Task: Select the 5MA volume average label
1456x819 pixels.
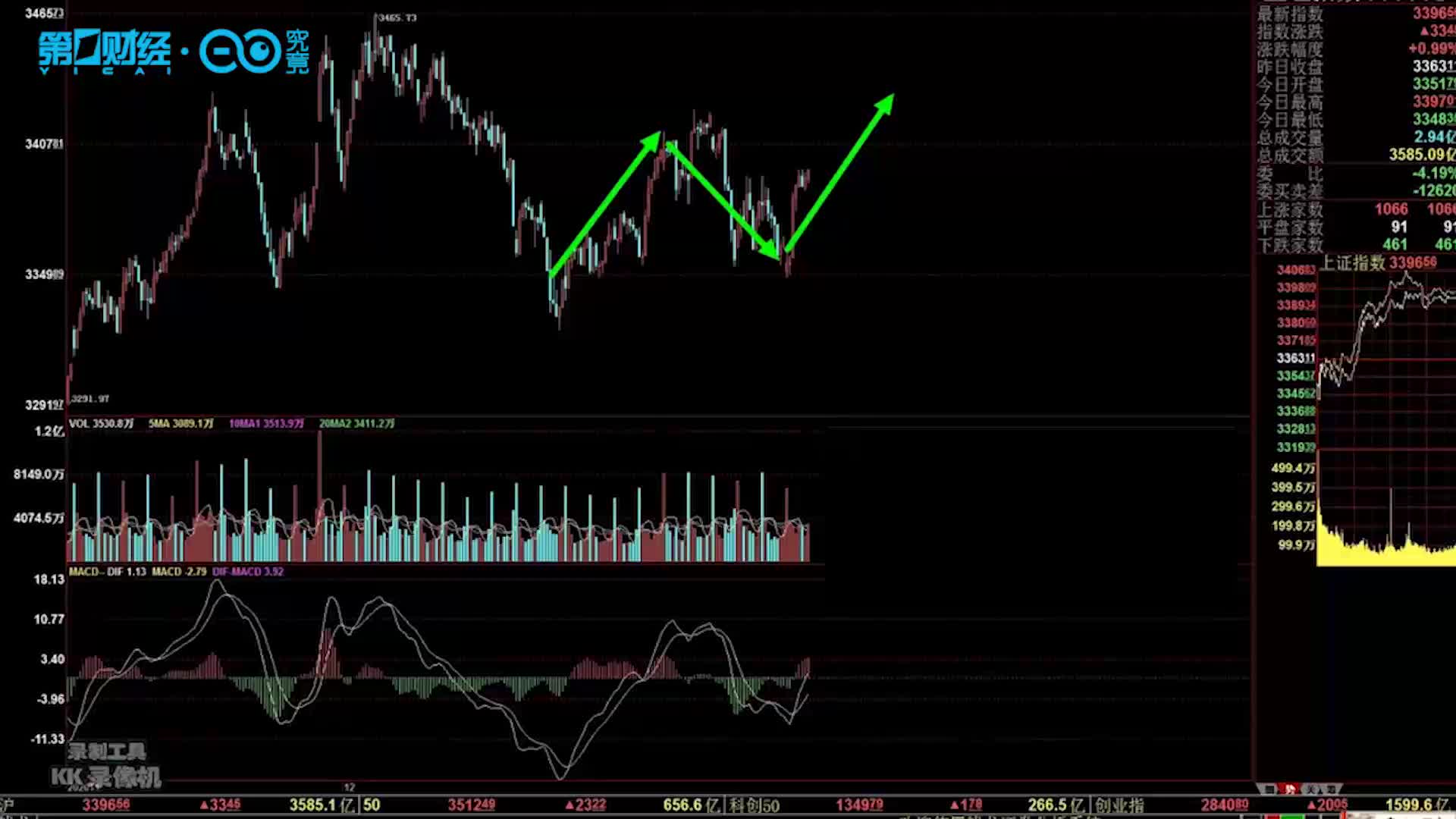Action: click(180, 423)
